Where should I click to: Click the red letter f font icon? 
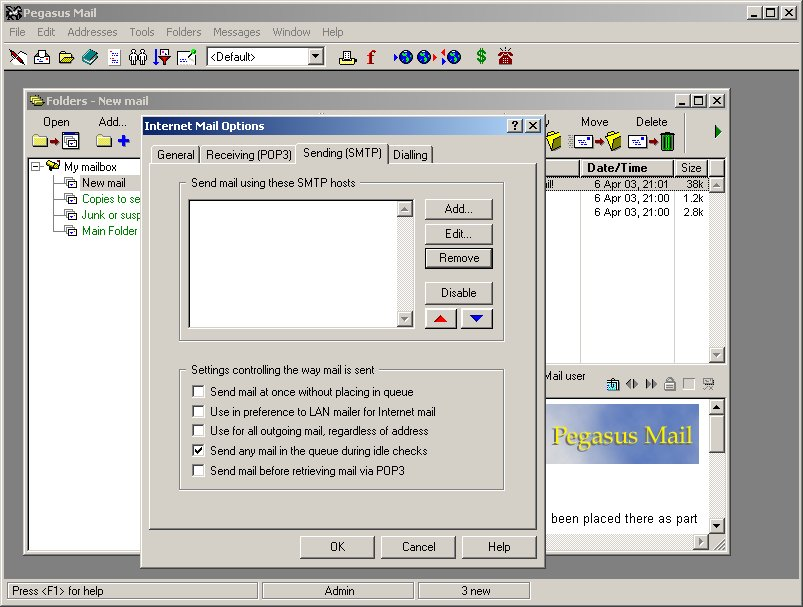click(x=371, y=57)
